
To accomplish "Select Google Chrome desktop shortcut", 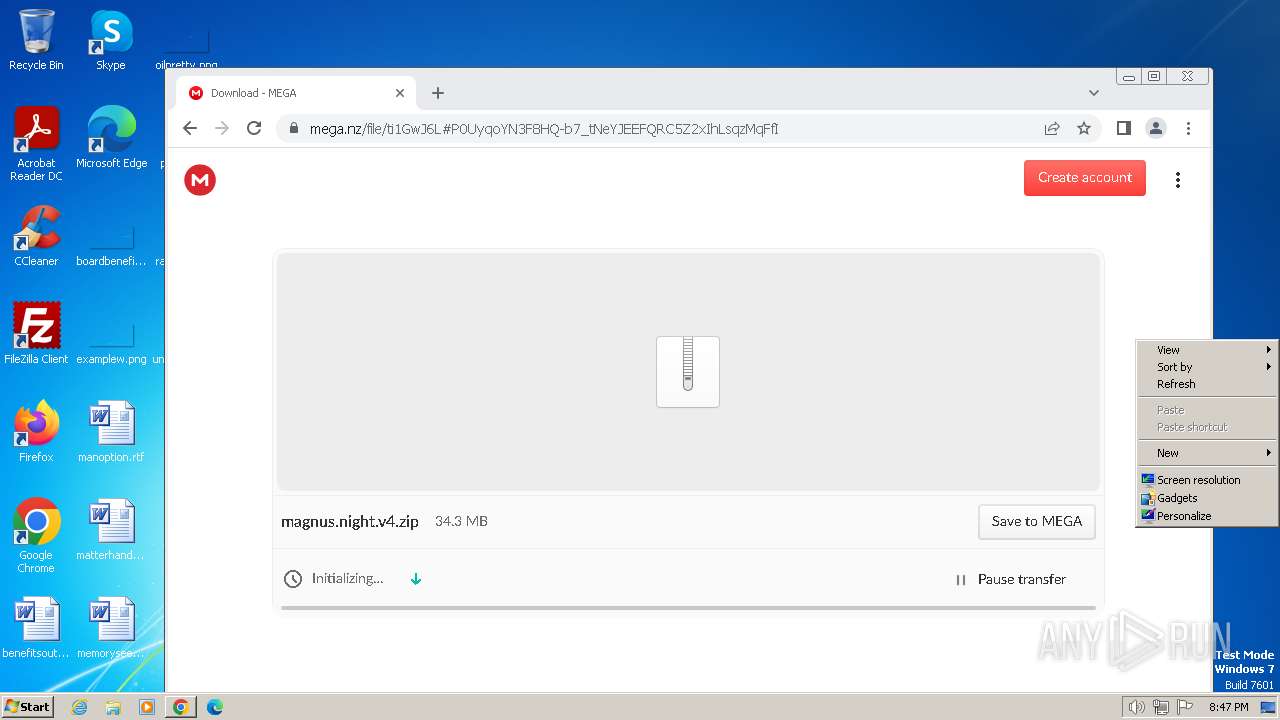I will coord(36,535).
